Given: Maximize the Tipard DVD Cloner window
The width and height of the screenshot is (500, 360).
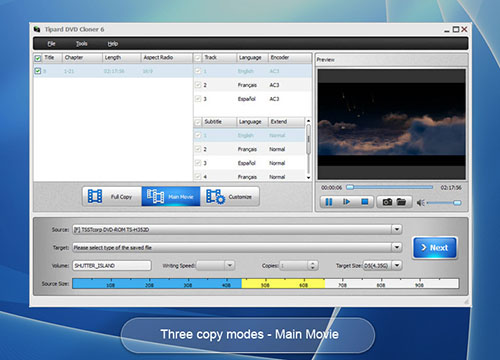Looking at the screenshot, I should [x=456, y=29].
